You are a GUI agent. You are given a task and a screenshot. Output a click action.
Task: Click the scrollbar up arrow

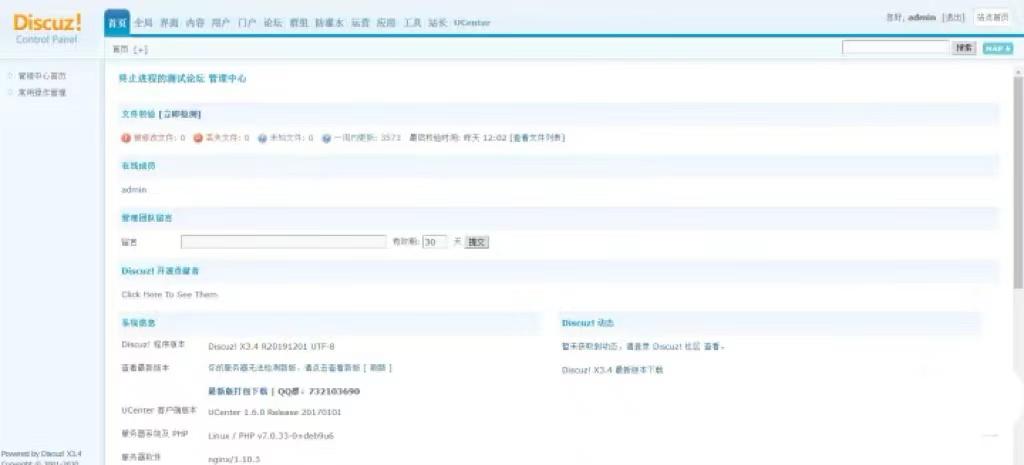[x=1018, y=70]
